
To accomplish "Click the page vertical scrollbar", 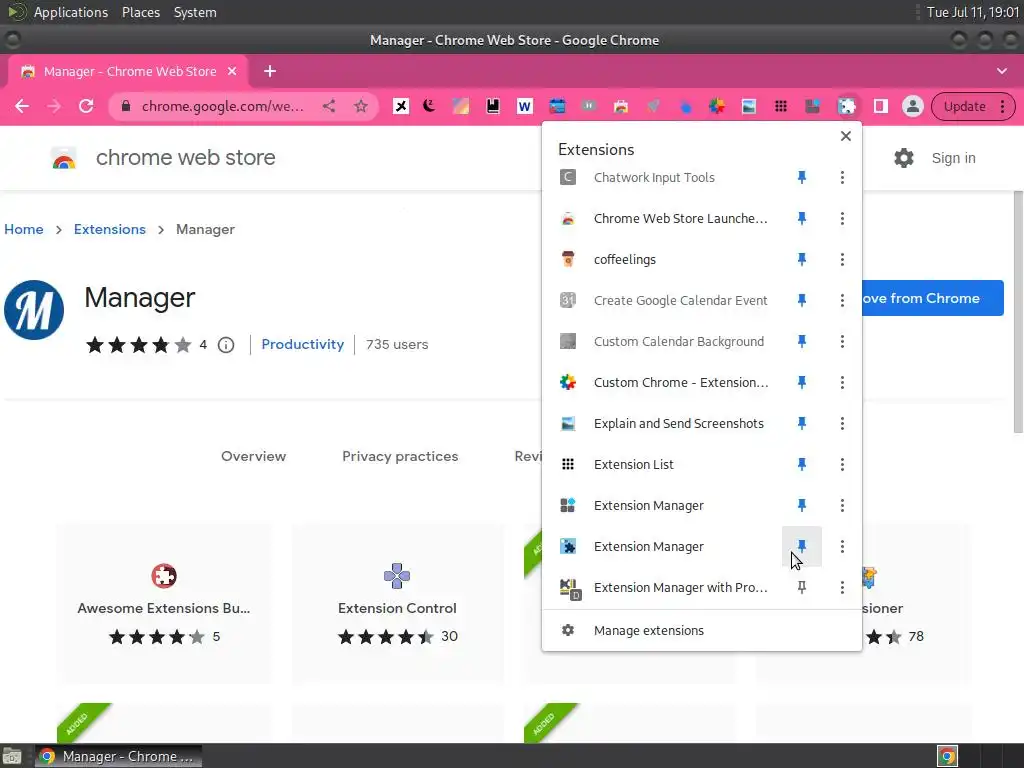I will click(x=1018, y=312).
